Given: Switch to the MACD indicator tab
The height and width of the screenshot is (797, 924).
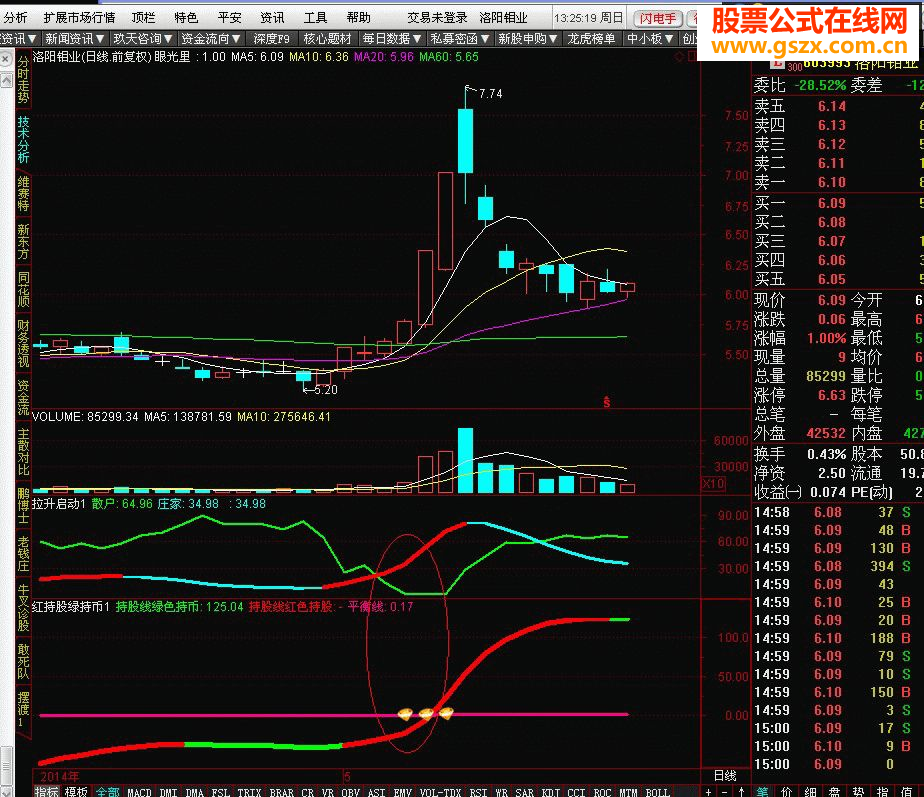Looking at the screenshot, I should click(x=139, y=792).
